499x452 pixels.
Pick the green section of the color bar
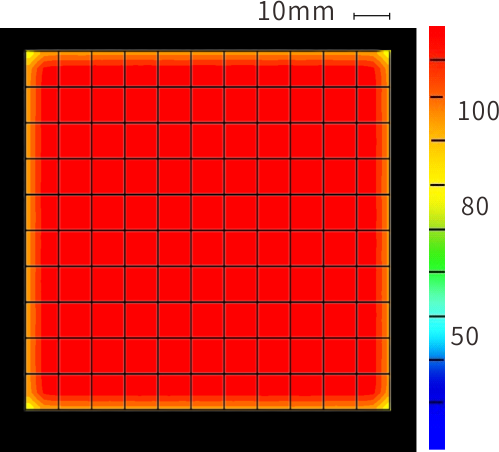tap(437, 251)
